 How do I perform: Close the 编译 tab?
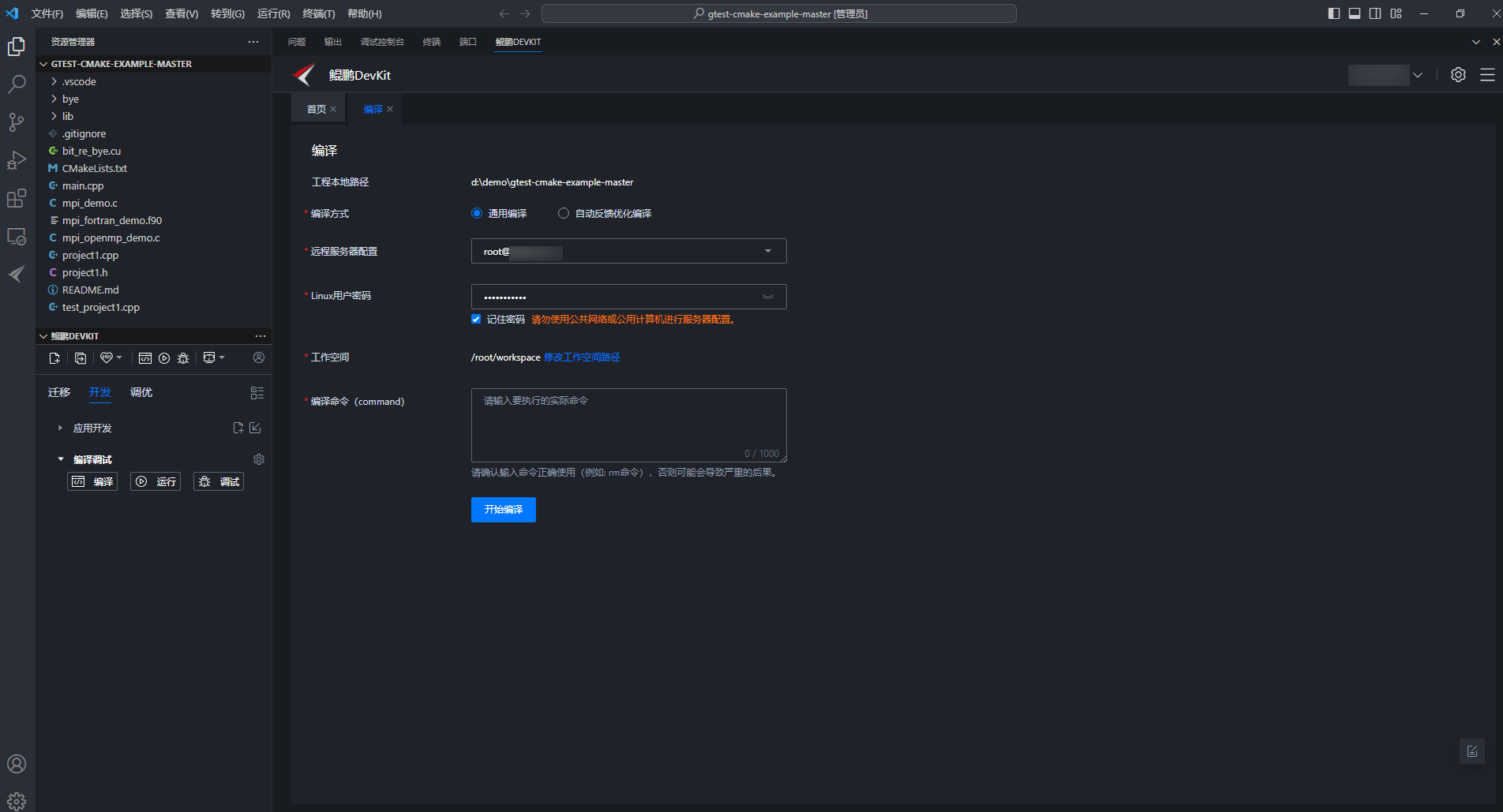point(390,109)
